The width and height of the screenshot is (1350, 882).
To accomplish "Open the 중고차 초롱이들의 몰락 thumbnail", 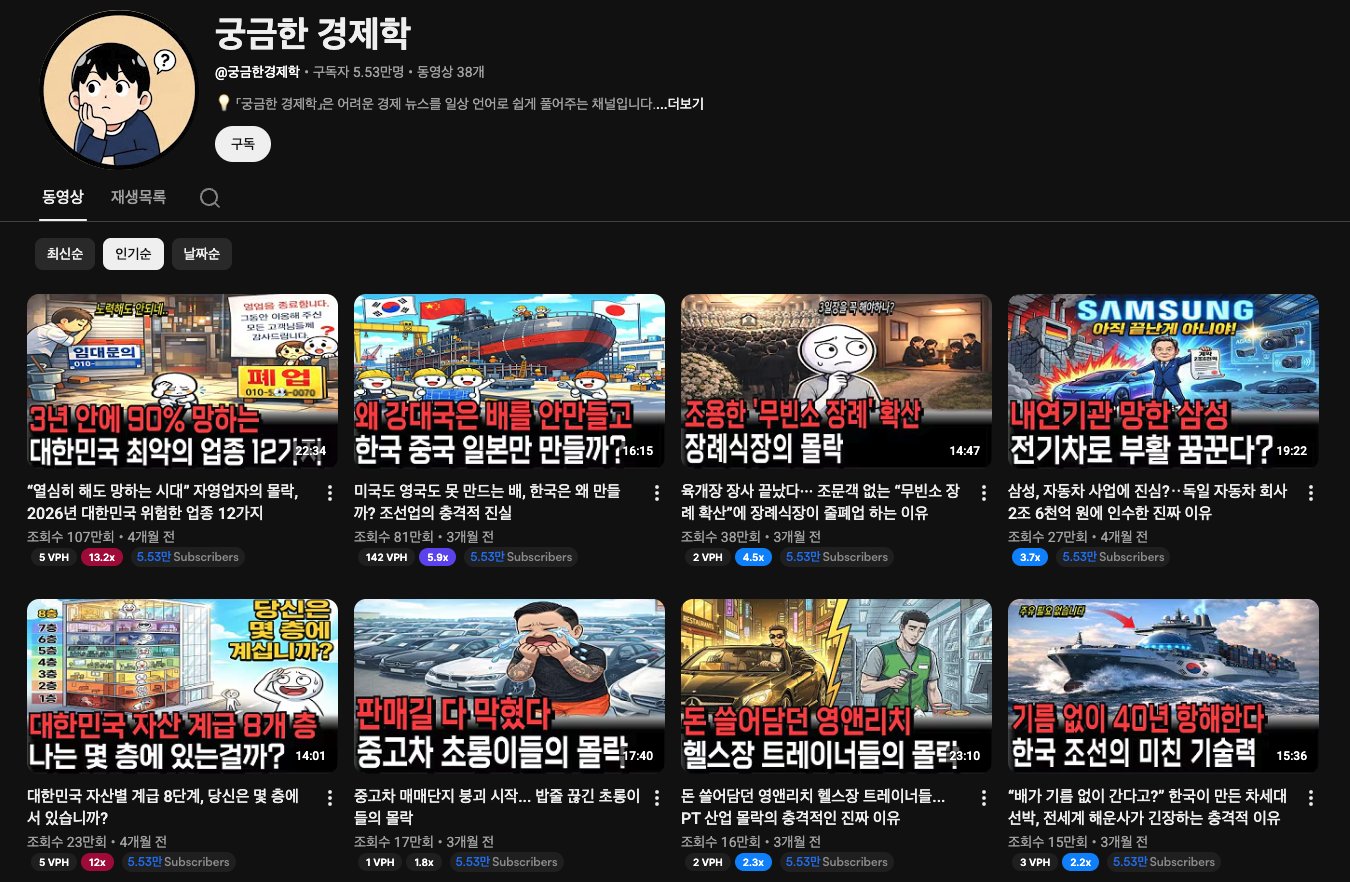I will tap(509, 686).
